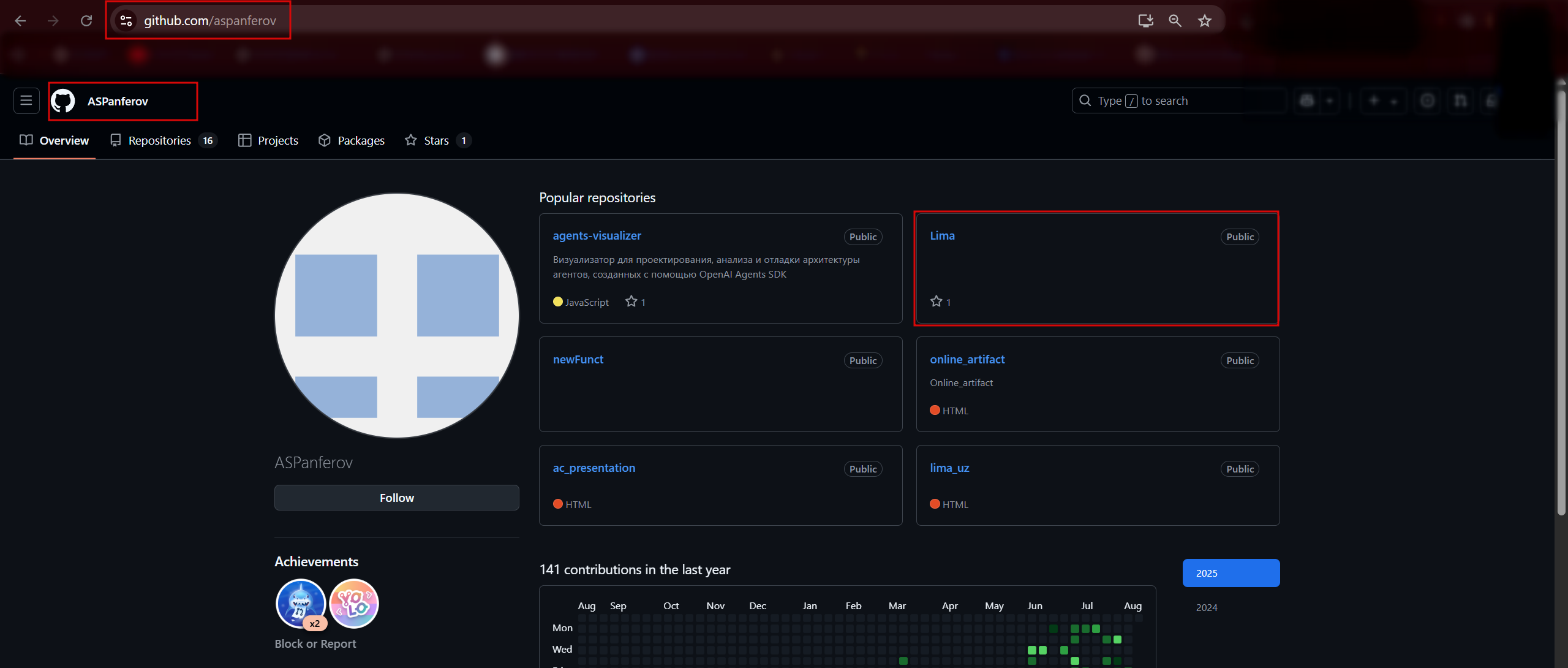Open the online_artifact repository
The image size is (1568, 668).
point(967,359)
